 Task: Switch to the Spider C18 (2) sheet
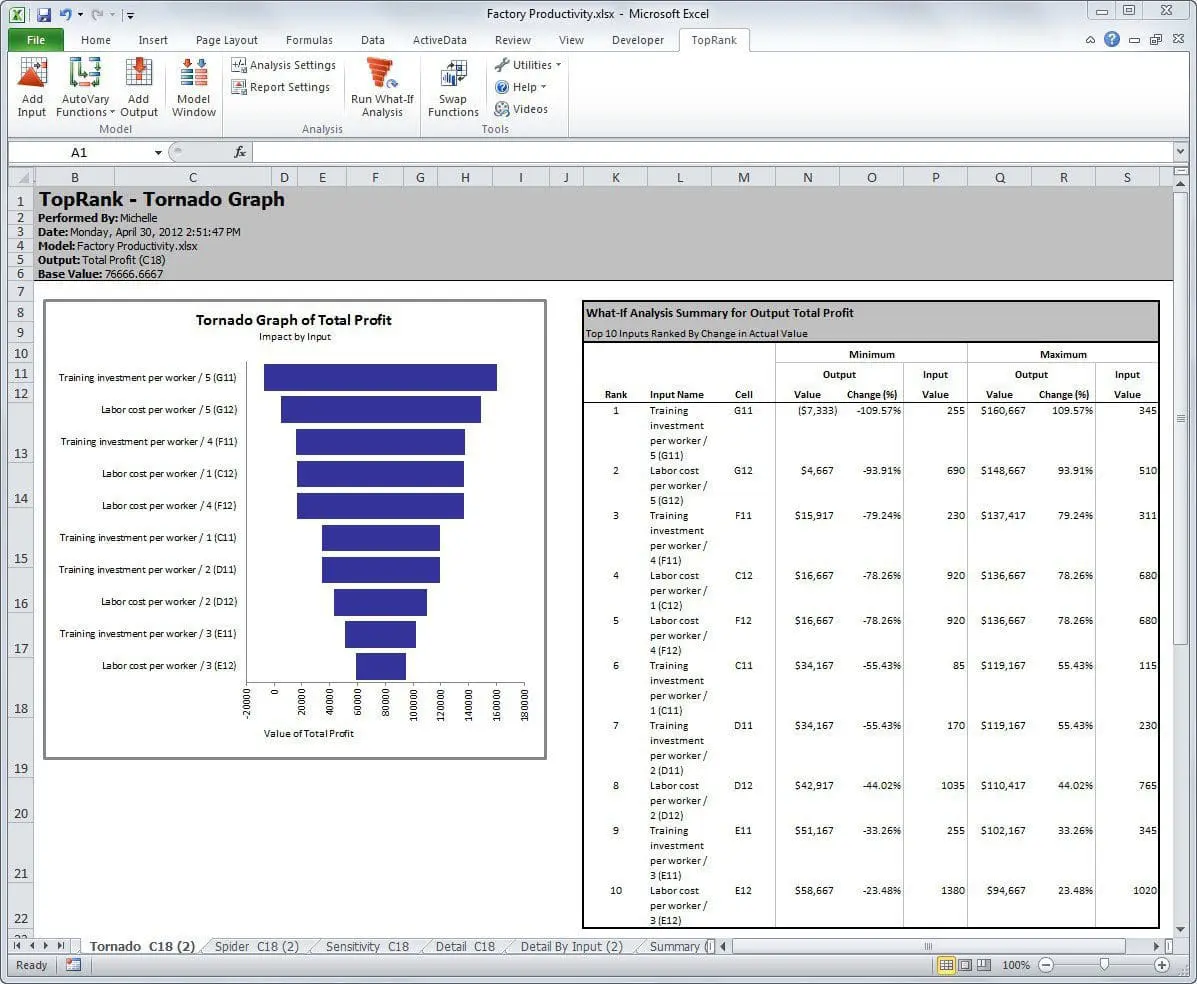(257, 946)
